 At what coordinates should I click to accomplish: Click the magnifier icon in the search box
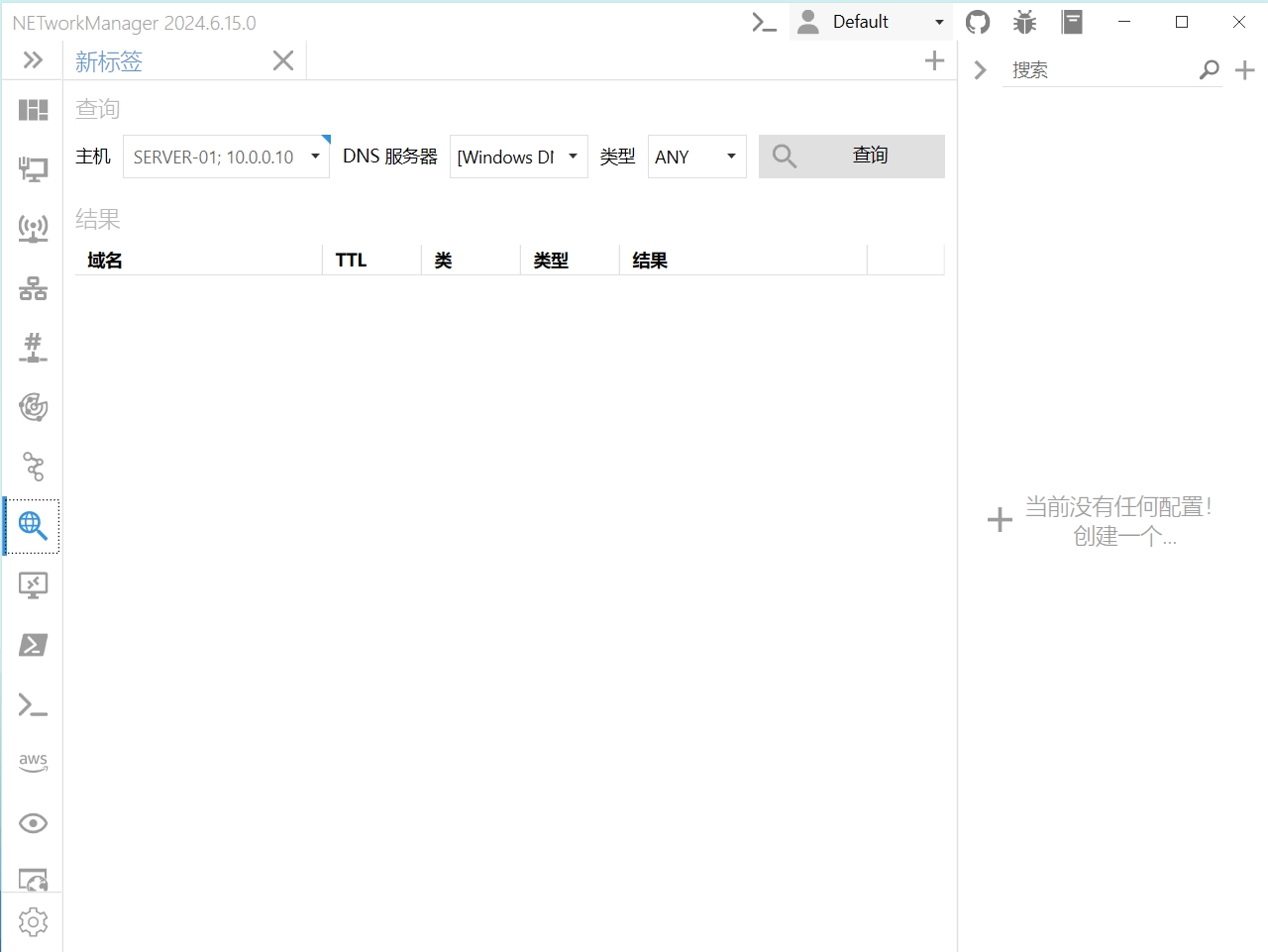[x=1210, y=69]
